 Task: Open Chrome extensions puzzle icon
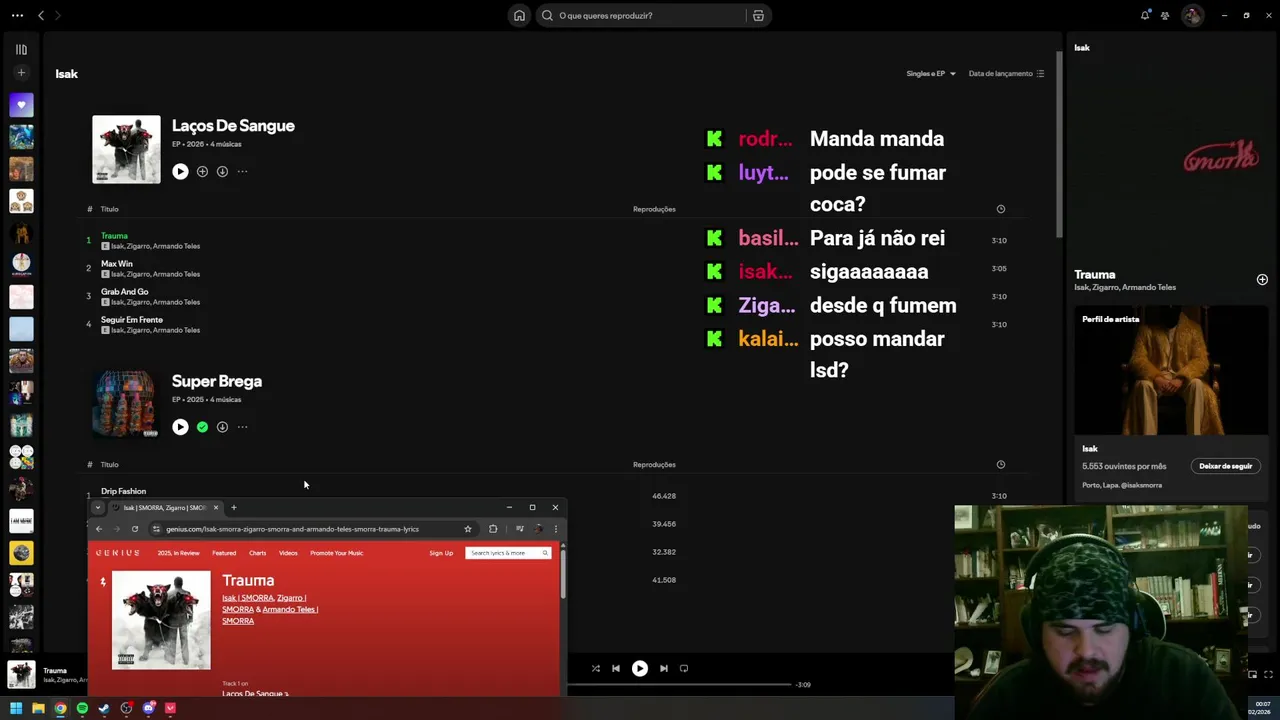(493, 529)
